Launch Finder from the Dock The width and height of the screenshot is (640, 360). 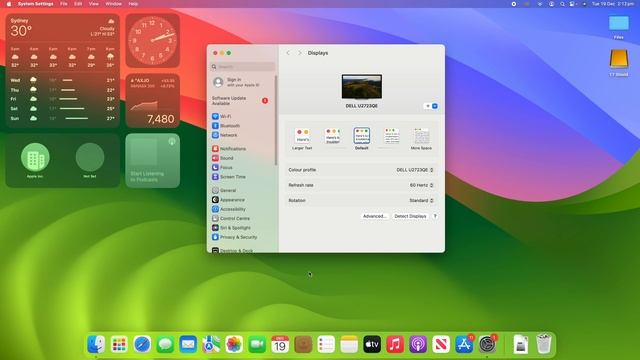tap(96, 344)
